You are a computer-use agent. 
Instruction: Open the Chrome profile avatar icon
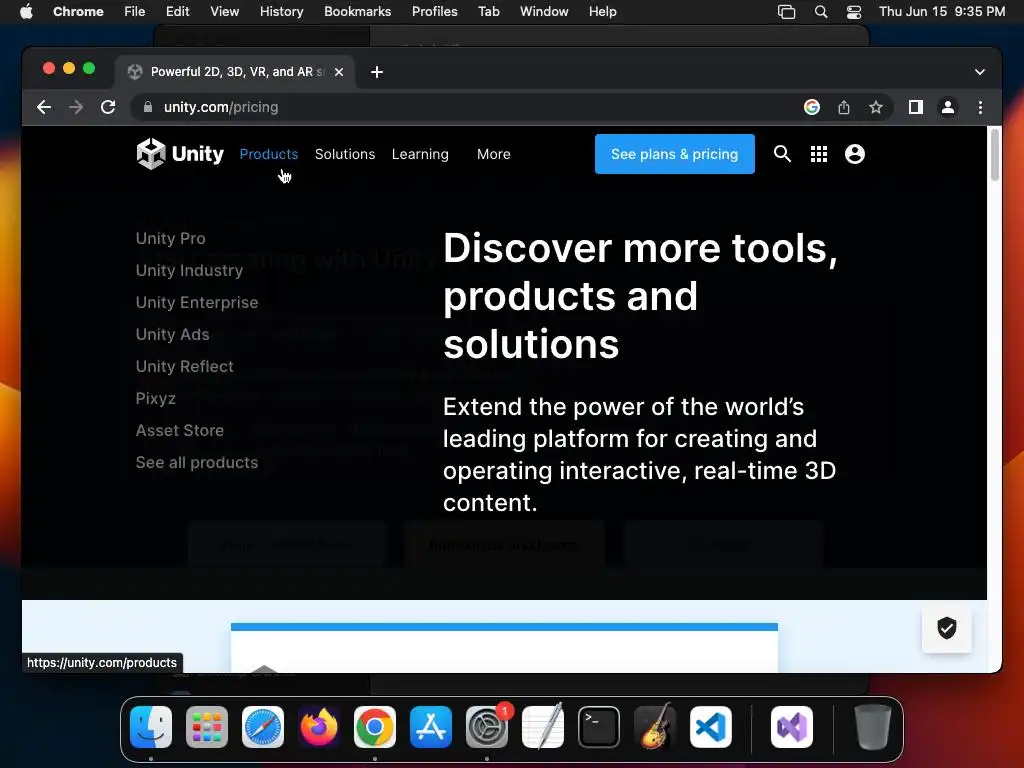(x=948, y=107)
